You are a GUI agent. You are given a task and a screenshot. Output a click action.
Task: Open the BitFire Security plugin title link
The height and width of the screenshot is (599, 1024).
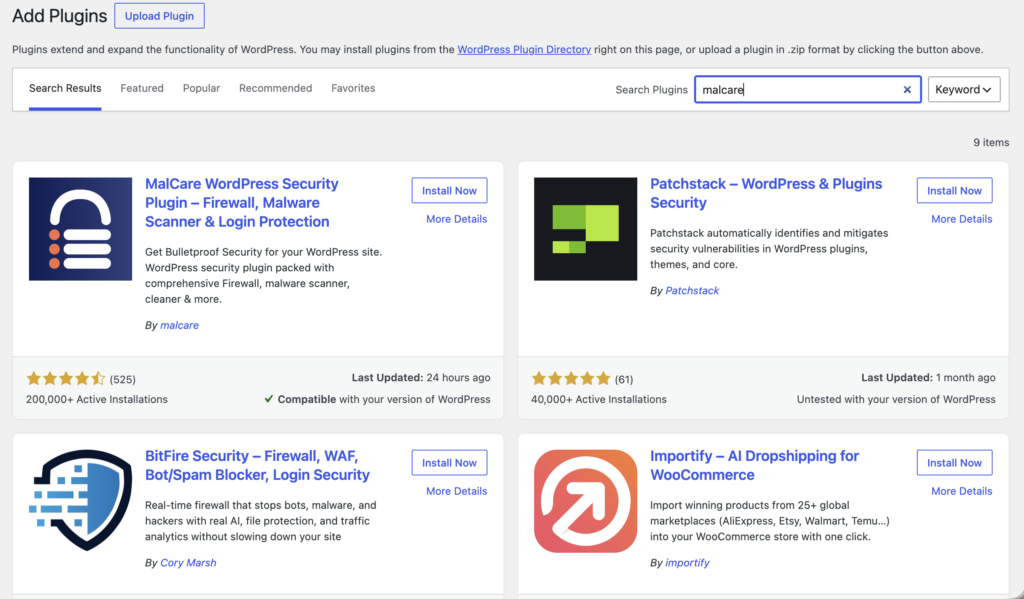point(257,465)
